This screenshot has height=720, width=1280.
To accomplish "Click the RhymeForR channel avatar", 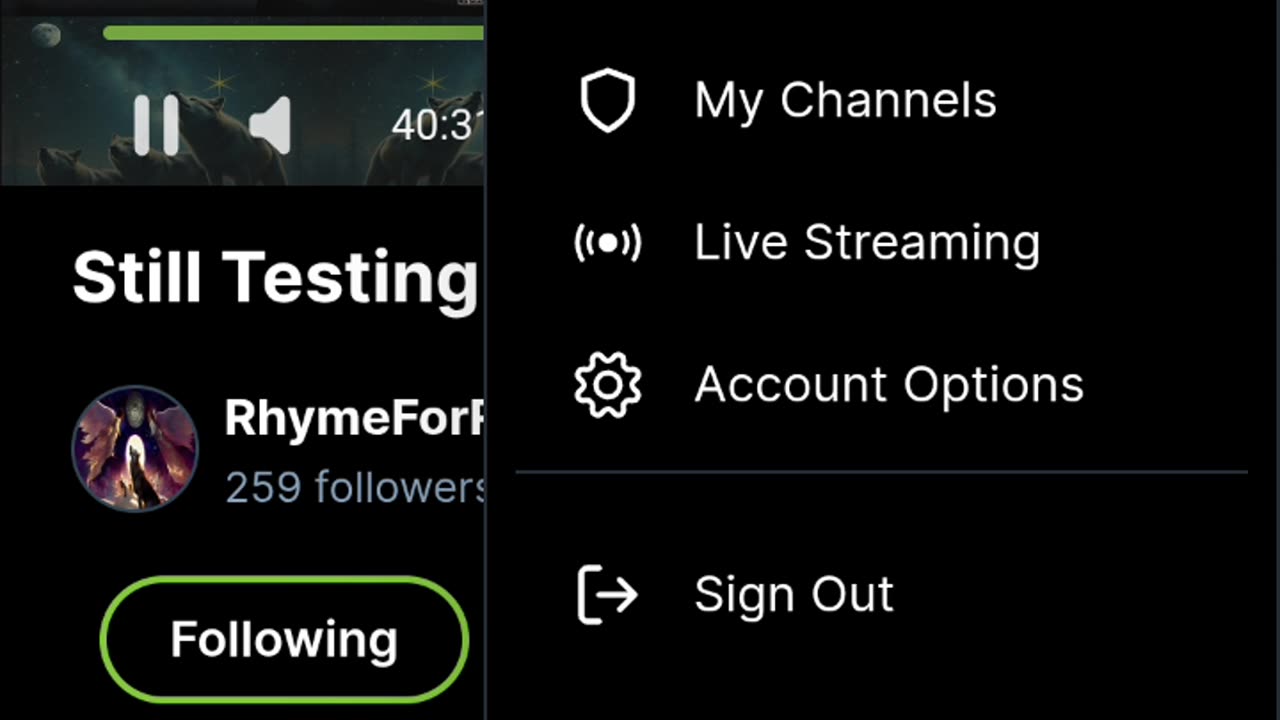I will (x=135, y=449).
